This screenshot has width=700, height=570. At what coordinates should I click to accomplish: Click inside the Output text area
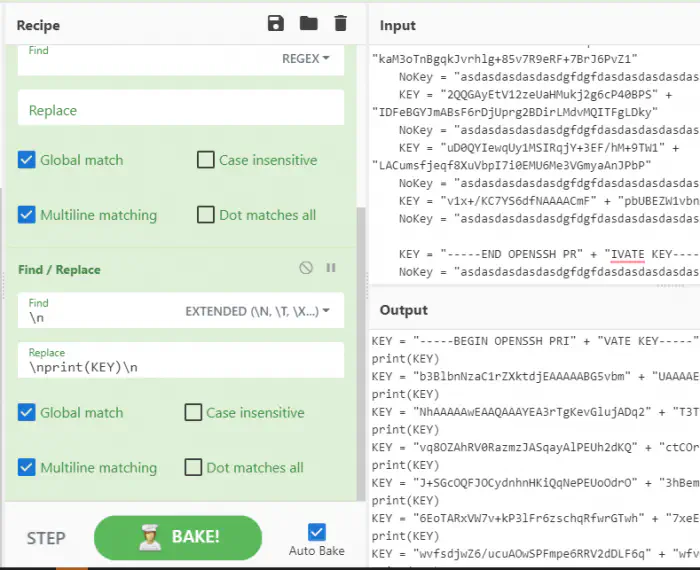pyautogui.click(x=535, y=440)
